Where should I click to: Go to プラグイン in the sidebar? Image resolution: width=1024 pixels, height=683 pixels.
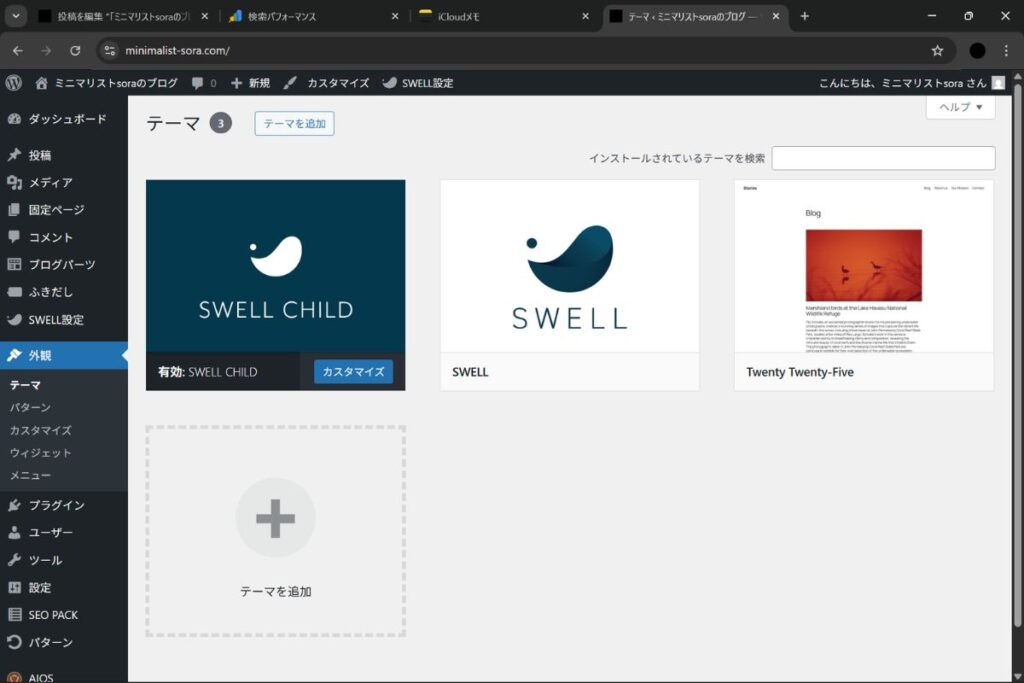coord(56,505)
